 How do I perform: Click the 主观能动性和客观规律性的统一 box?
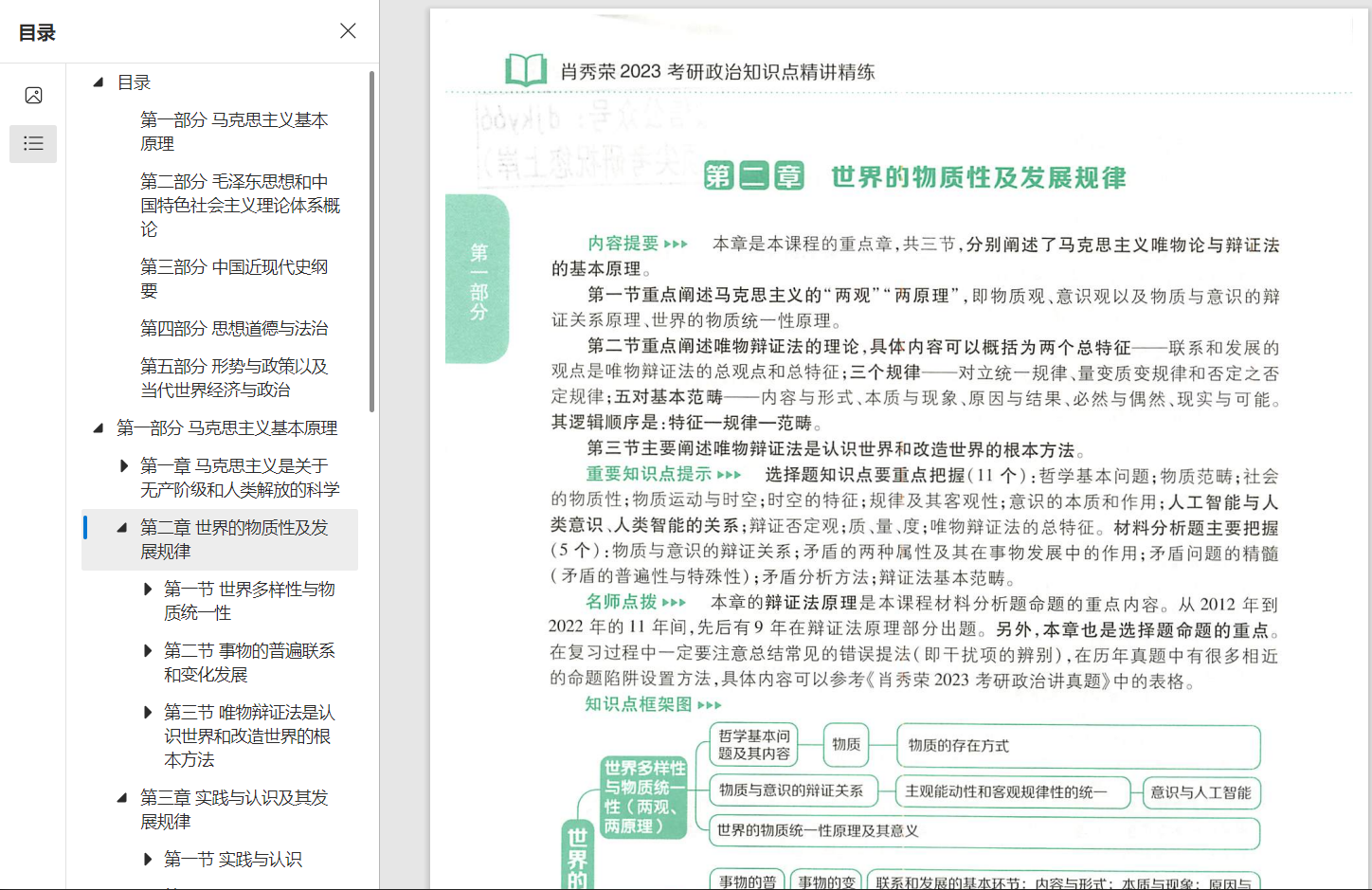[1013, 791]
